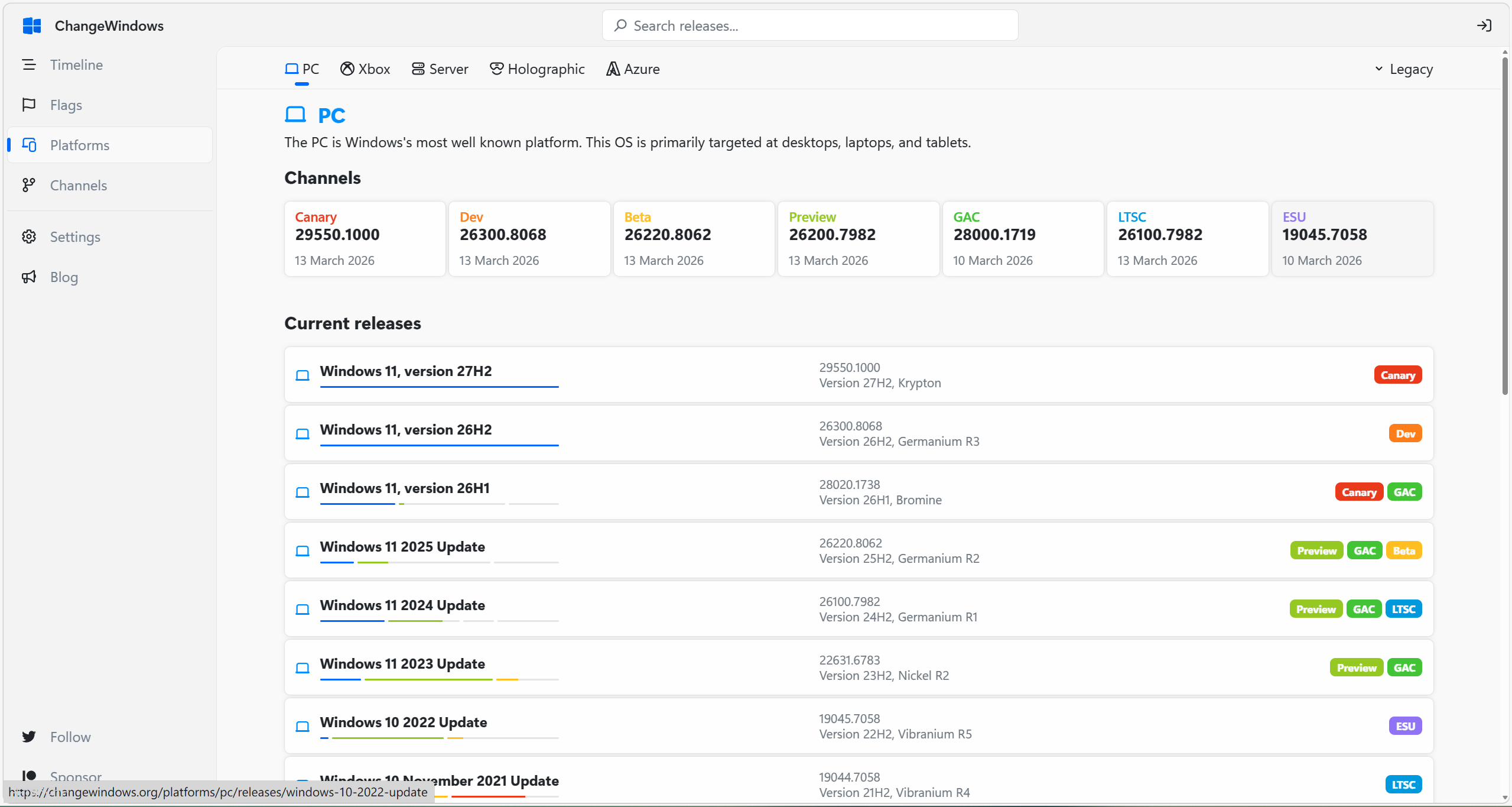Click the Twitter Follow icon

pos(29,737)
